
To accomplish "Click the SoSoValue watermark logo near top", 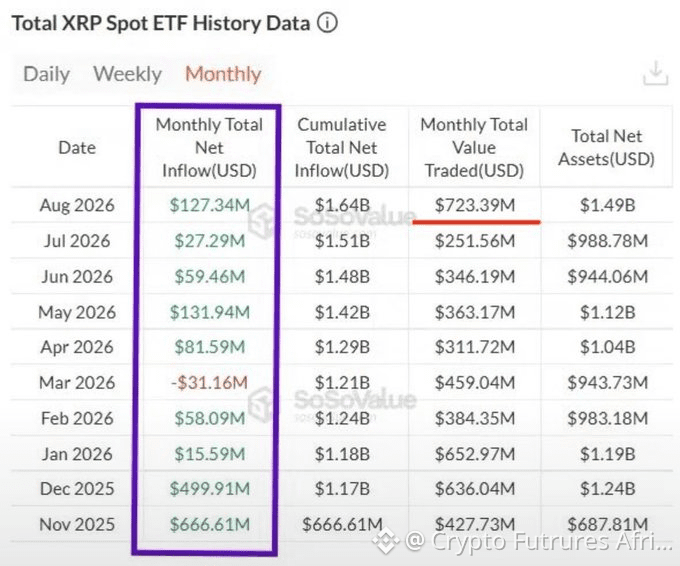I will (x=263, y=220).
